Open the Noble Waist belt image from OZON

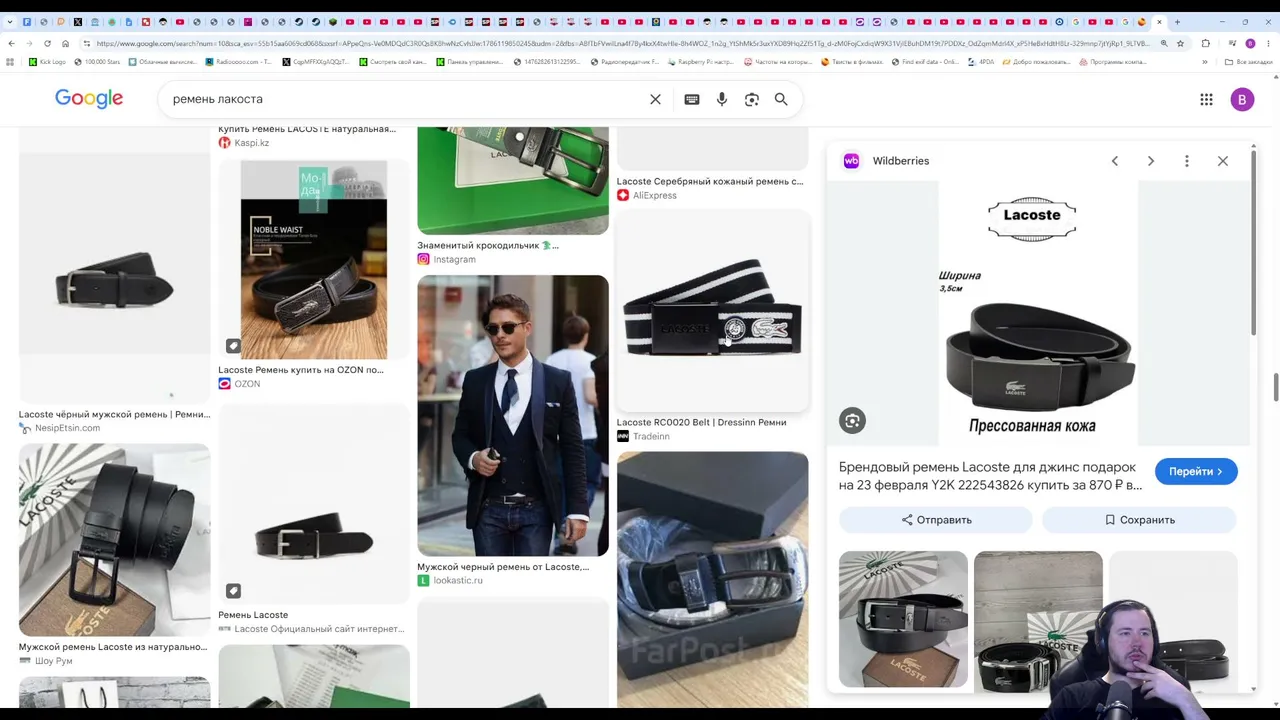click(x=314, y=260)
